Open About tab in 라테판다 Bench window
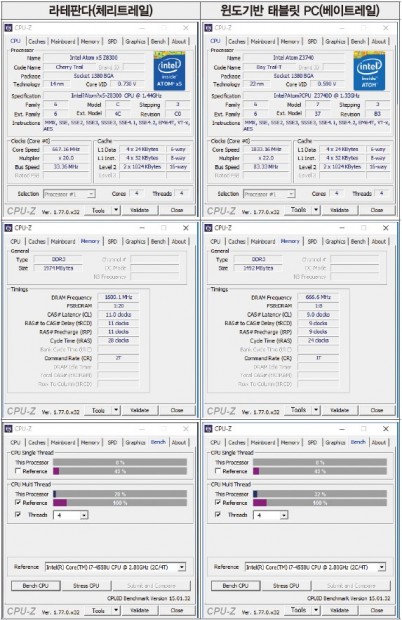This screenshot has width=402, height=620. point(179,442)
